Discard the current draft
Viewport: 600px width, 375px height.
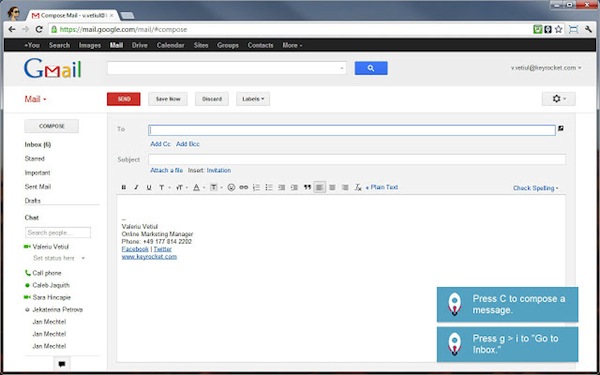tap(212, 99)
